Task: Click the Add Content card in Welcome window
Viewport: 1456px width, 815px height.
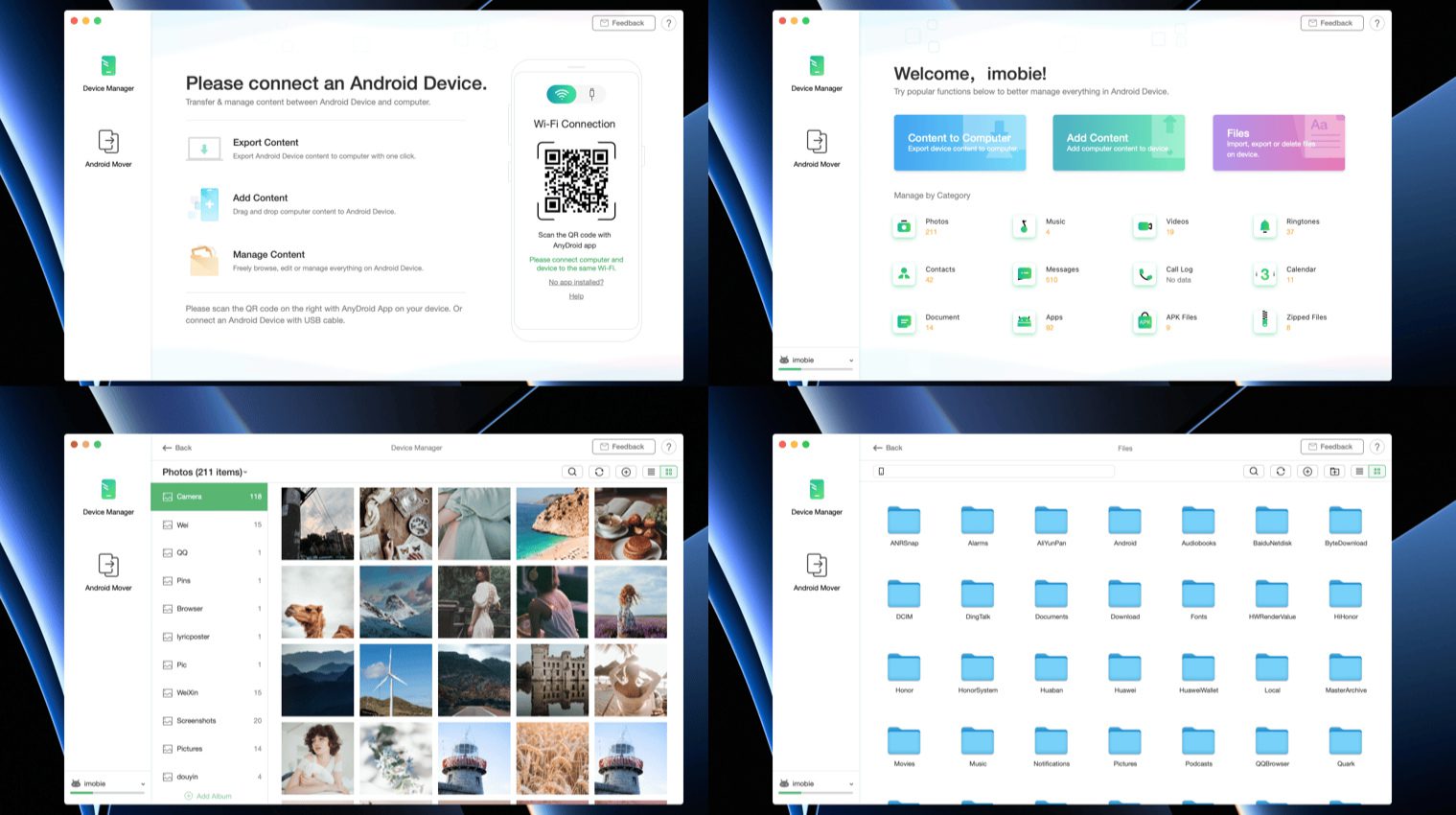Action: pyautogui.click(x=1119, y=143)
